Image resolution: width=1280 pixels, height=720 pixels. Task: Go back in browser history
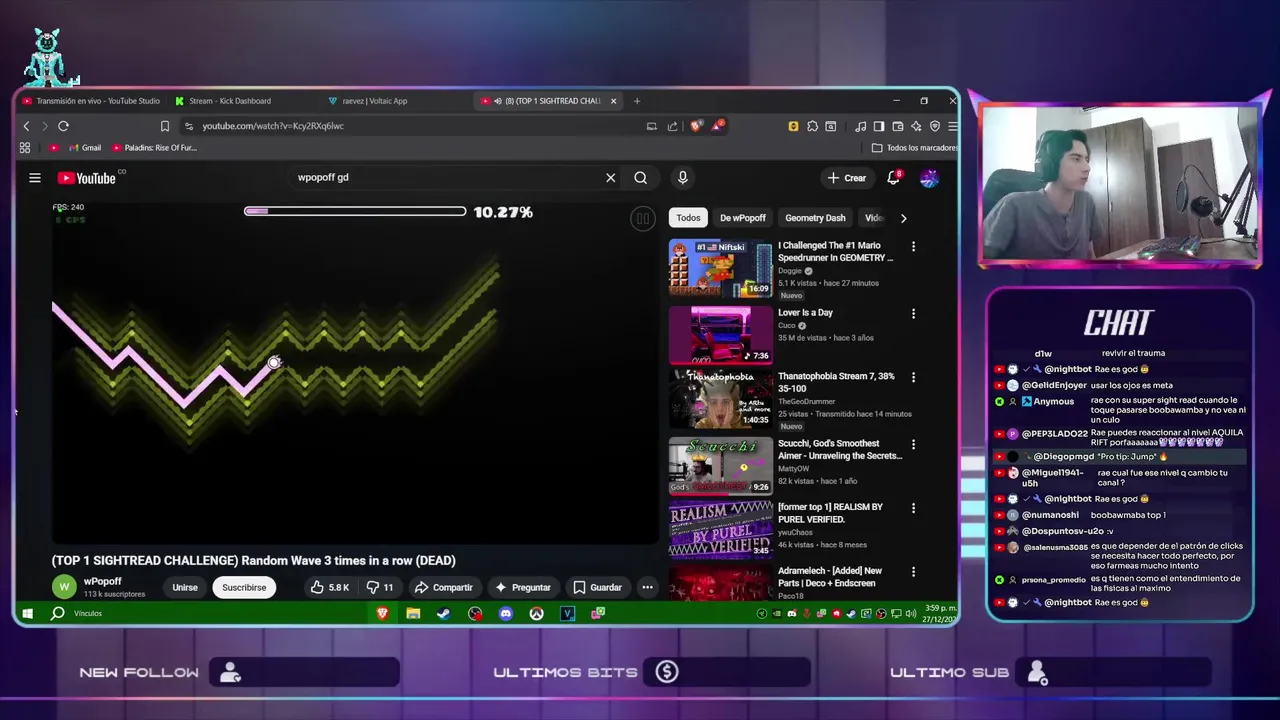pyautogui.click(x=26, y=126)
